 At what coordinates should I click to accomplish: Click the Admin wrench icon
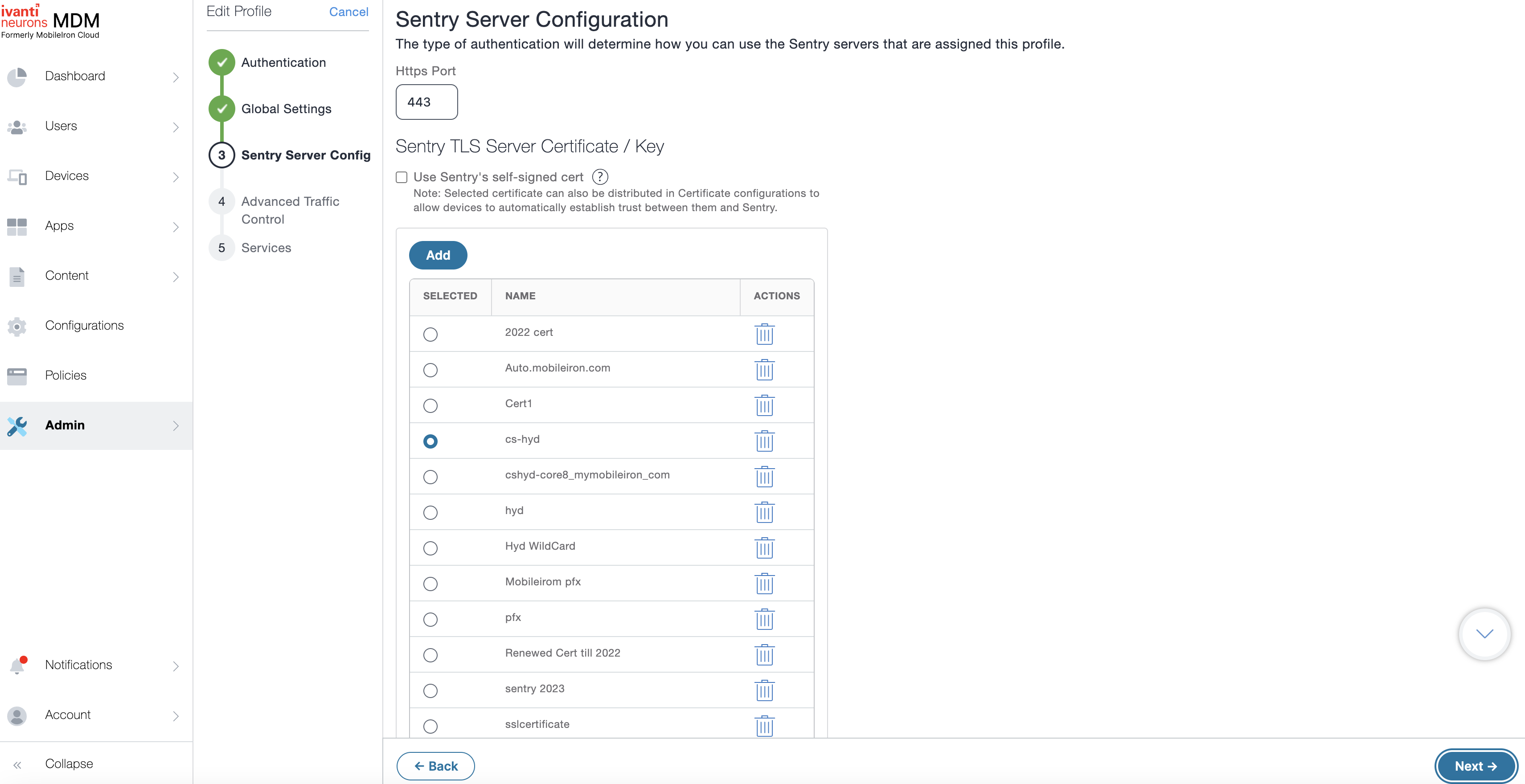pos(17,425)
